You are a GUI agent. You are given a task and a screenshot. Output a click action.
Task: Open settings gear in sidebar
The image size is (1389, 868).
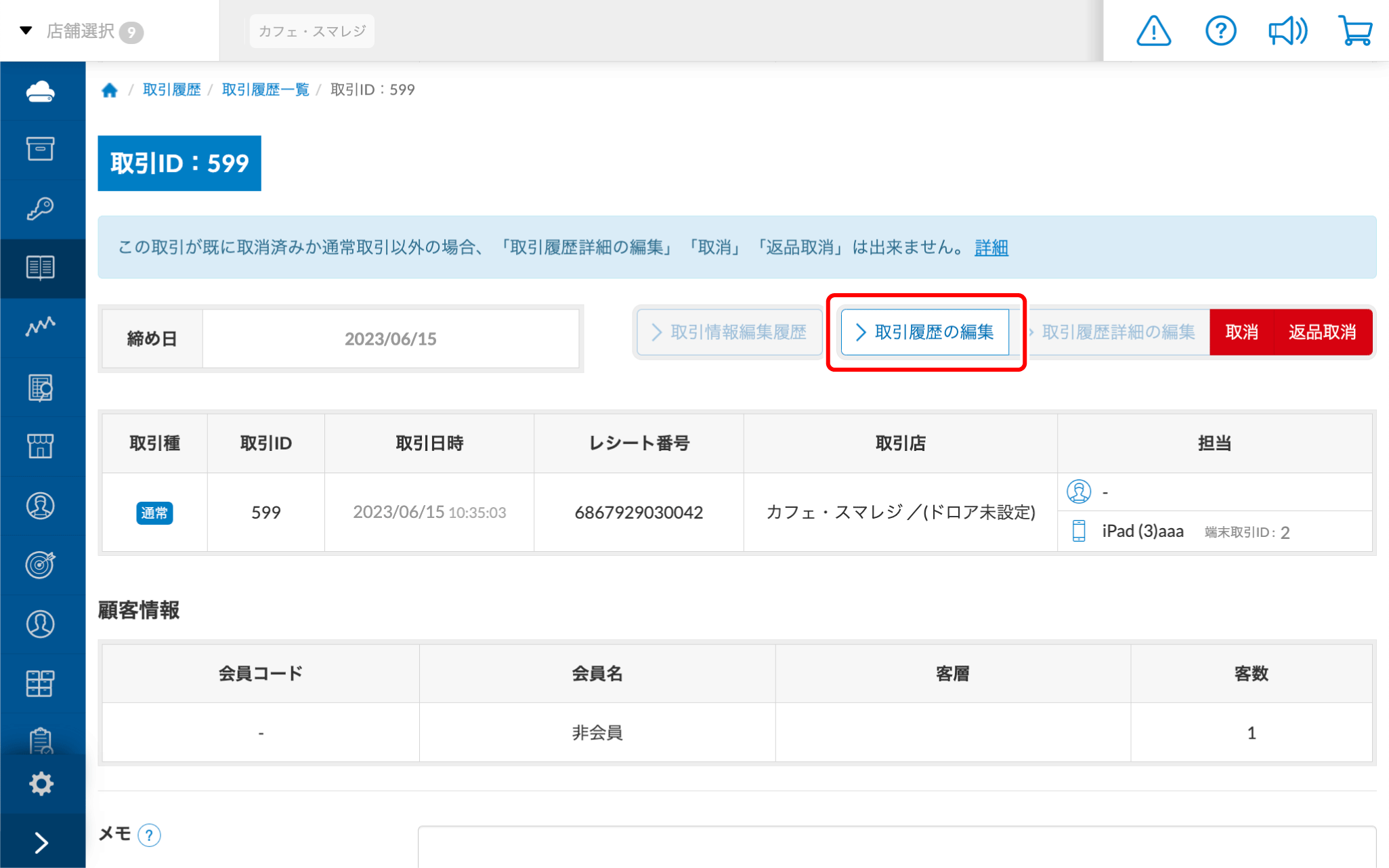[x=41, y=783]
